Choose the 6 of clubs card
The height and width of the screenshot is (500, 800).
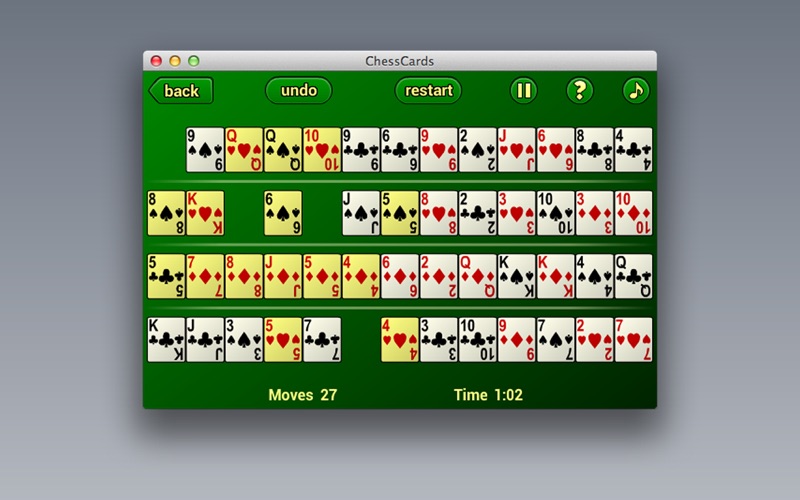(x=399, y=149)
